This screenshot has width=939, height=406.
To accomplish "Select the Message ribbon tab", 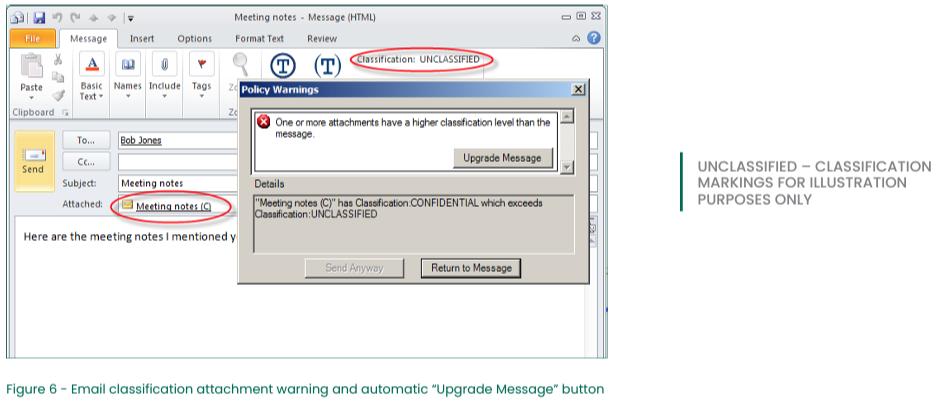I will (89, 38).
